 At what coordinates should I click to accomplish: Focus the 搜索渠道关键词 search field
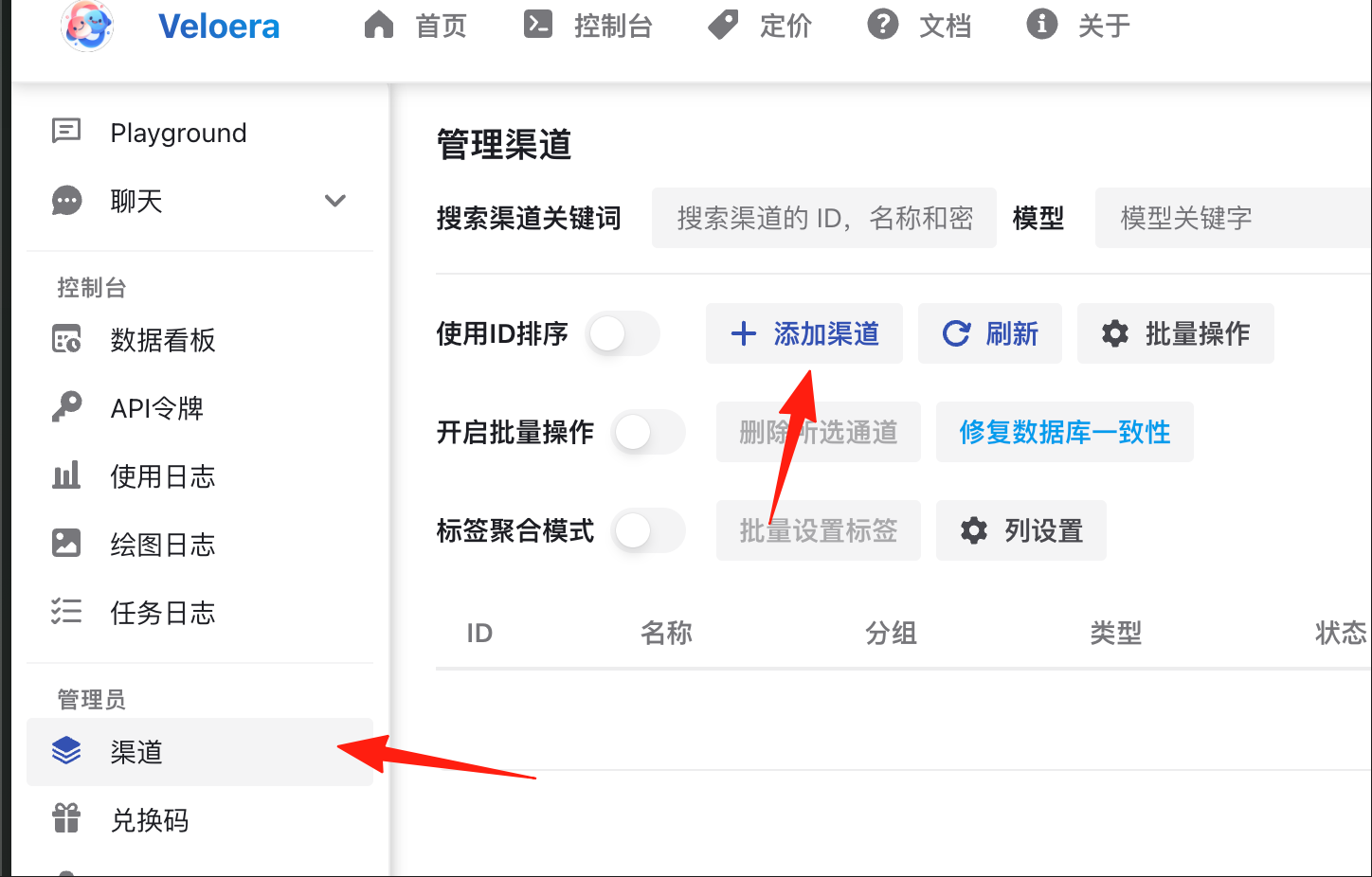coord(824,218)
